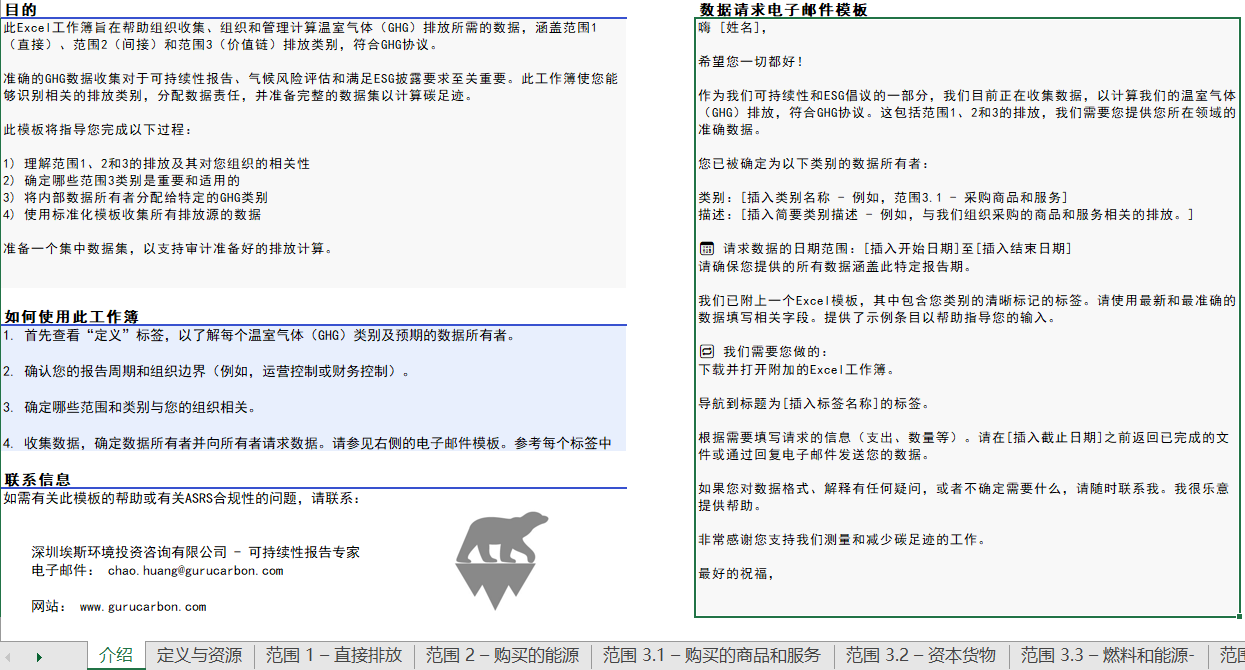Select the 如何使用此工作簿 heading
Viewport: 1245px width, 670px height.
[x=71, y=316]
